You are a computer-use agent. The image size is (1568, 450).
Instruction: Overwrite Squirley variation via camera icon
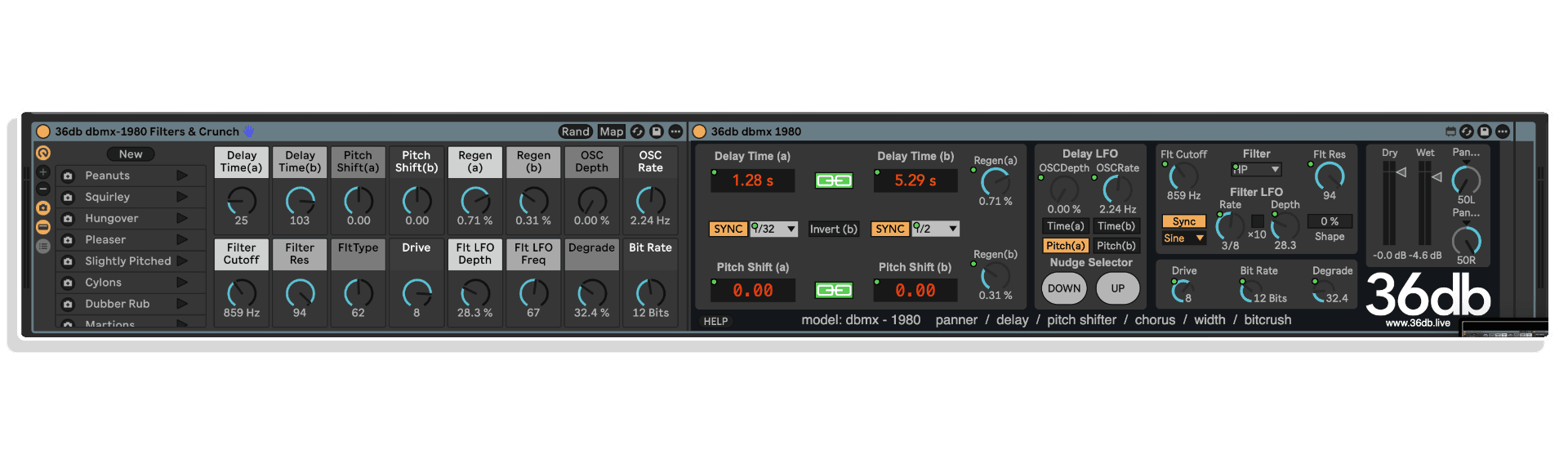tap(68, 197)
